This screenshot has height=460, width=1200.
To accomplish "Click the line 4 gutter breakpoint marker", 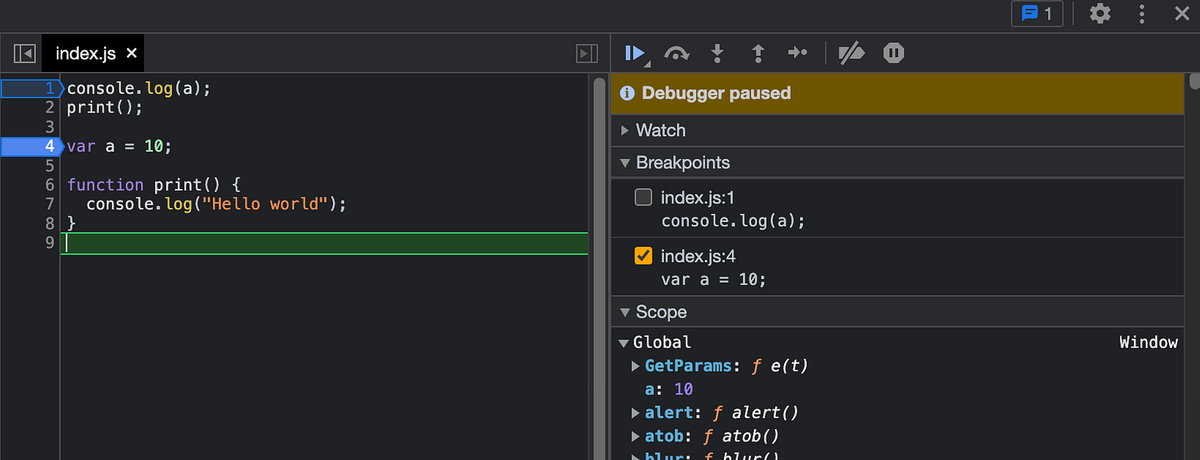I will tap(31, 147).
